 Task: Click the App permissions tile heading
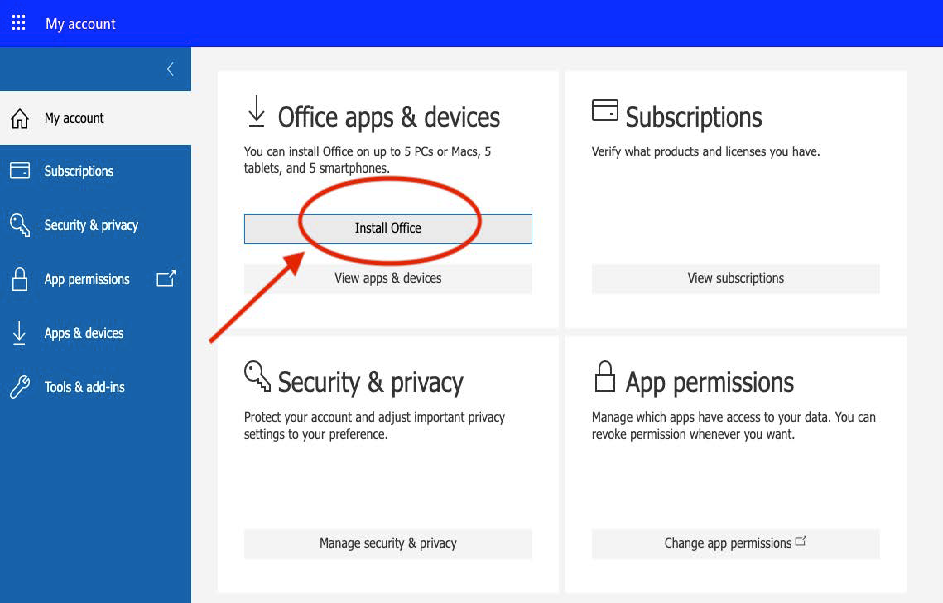click(710, 382)
